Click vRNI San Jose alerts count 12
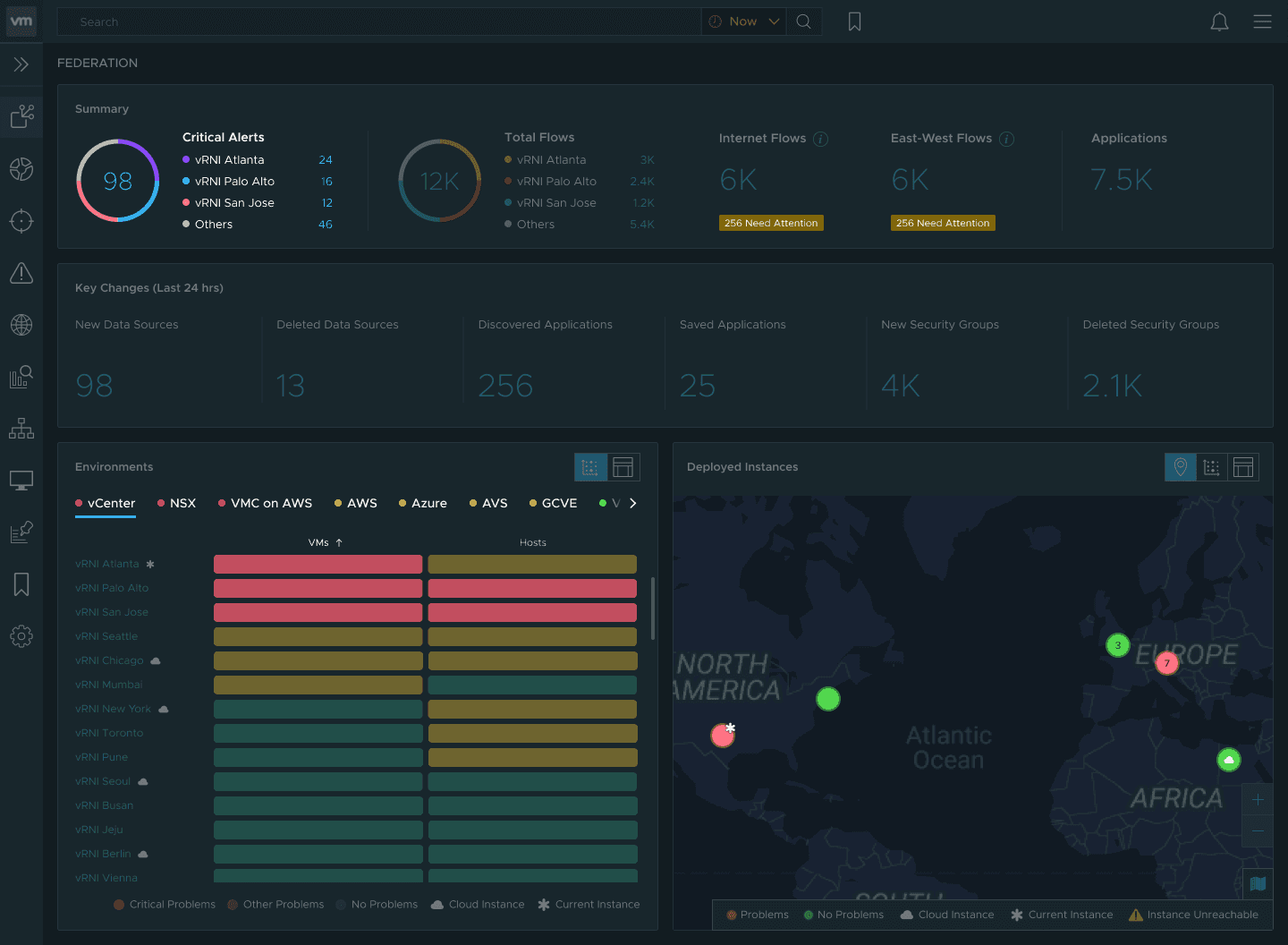This screenshot has height=945, width=1288. click(x=327, y=203)
